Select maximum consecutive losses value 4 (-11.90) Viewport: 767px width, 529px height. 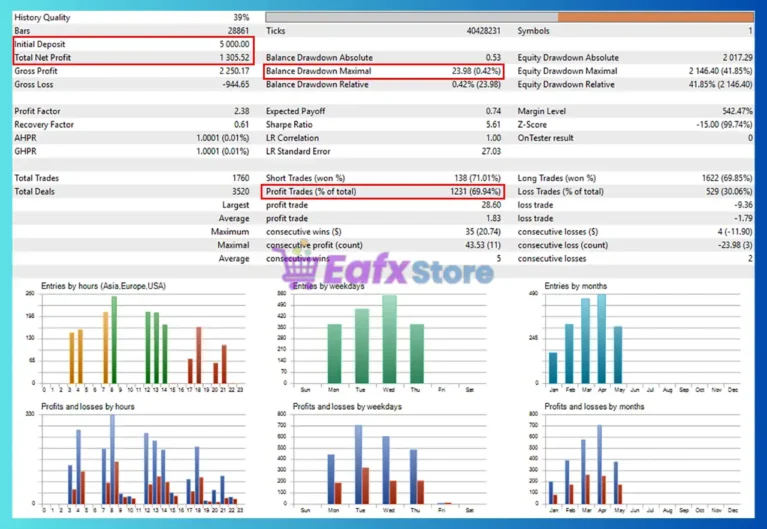[x=735, y=232]
